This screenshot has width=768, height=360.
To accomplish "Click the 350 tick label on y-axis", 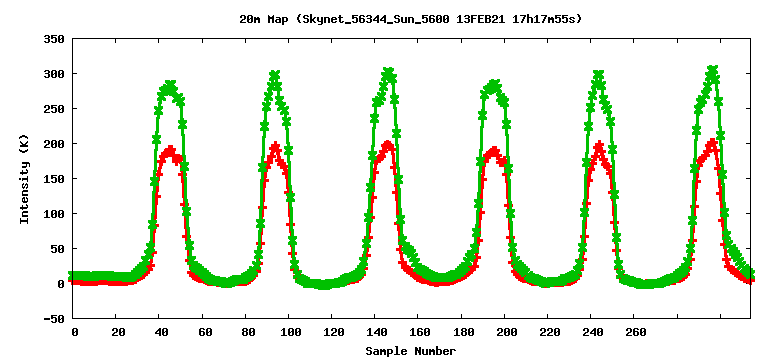I will (x=54, y=39).
